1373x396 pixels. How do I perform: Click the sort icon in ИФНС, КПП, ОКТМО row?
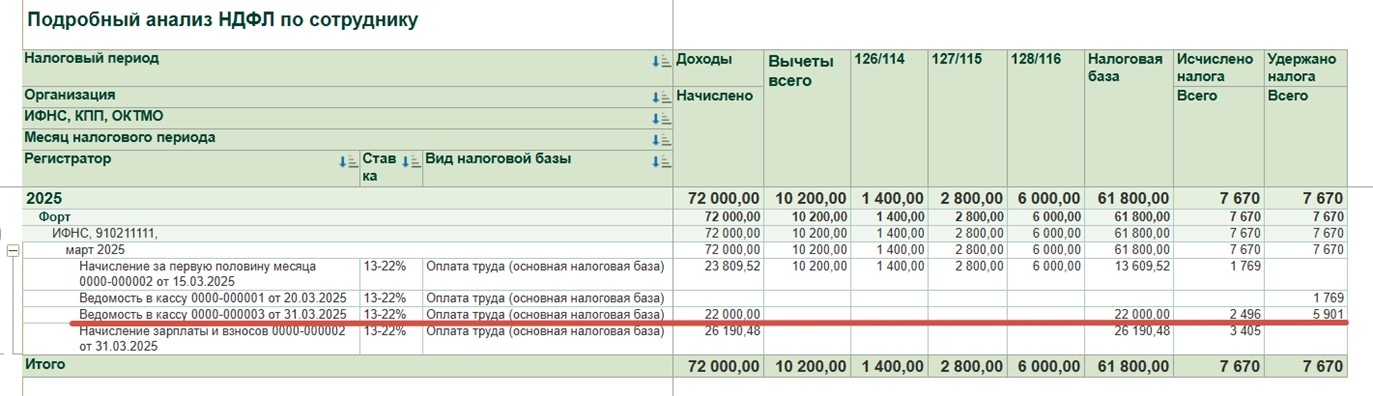(661, 118)
